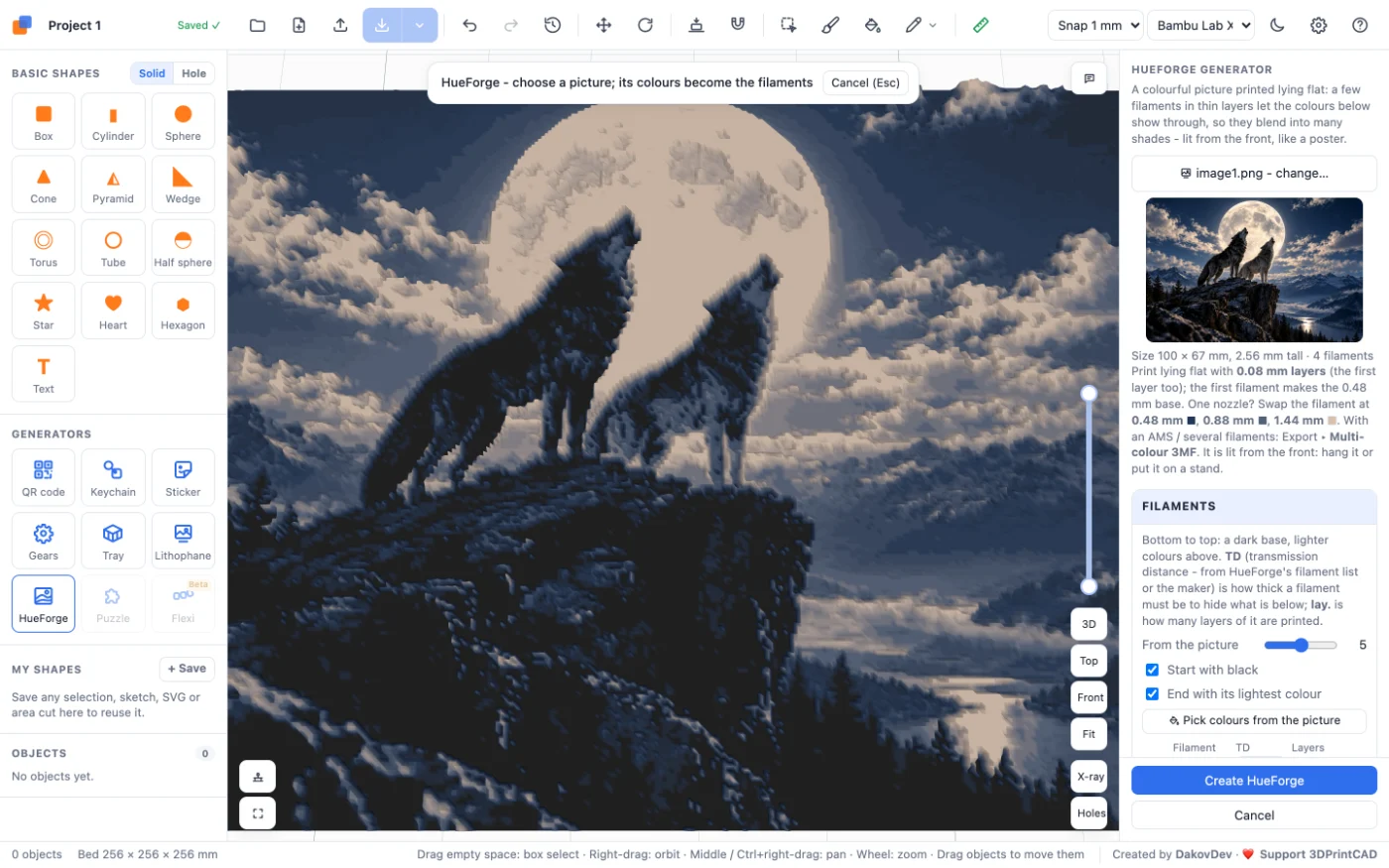Select the box-select add tool icon
Screen dimensions: 1389x868
click(x=789, y=25)
